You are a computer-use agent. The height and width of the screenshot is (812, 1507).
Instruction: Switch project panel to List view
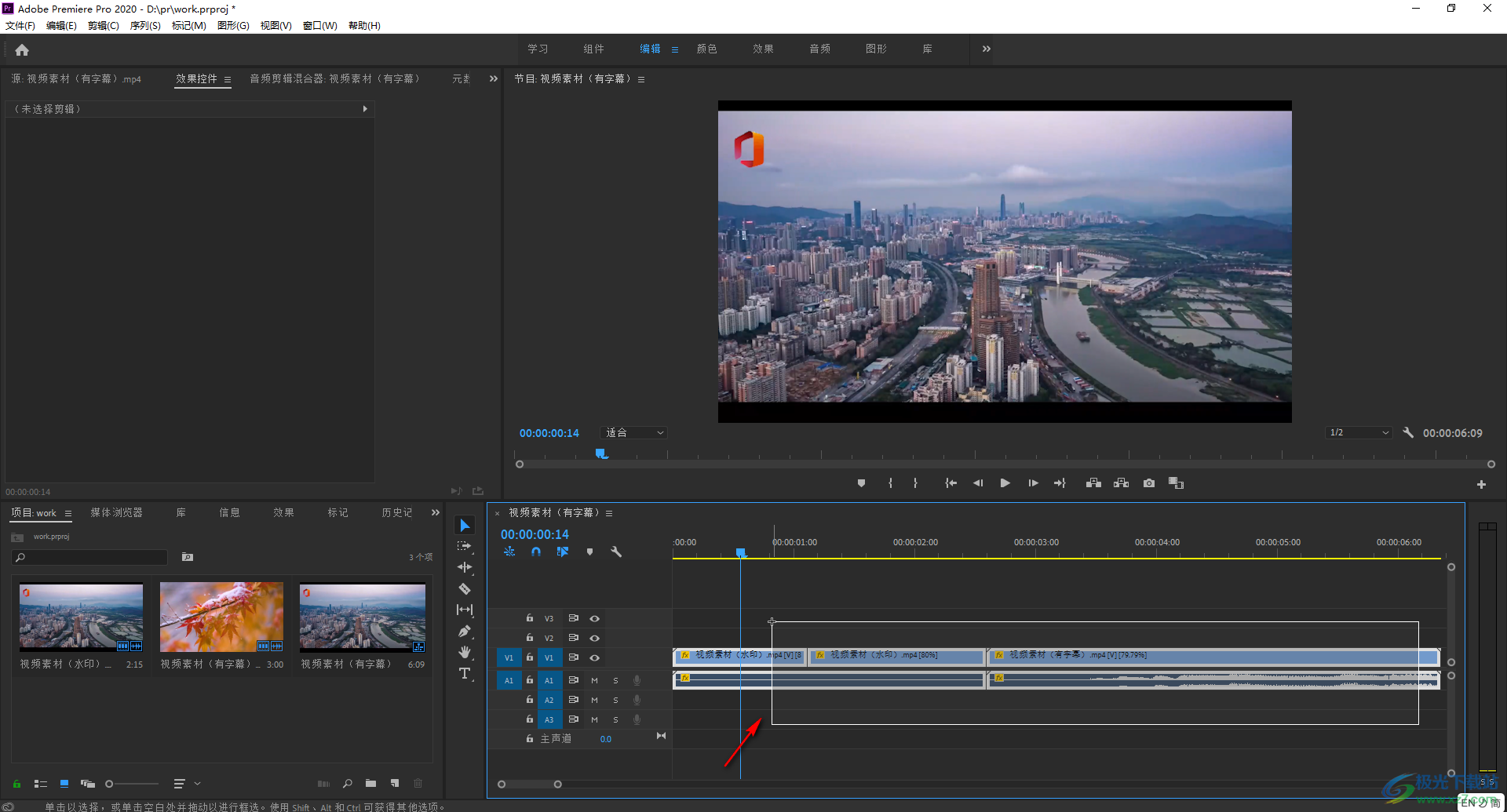click(41, 784)
